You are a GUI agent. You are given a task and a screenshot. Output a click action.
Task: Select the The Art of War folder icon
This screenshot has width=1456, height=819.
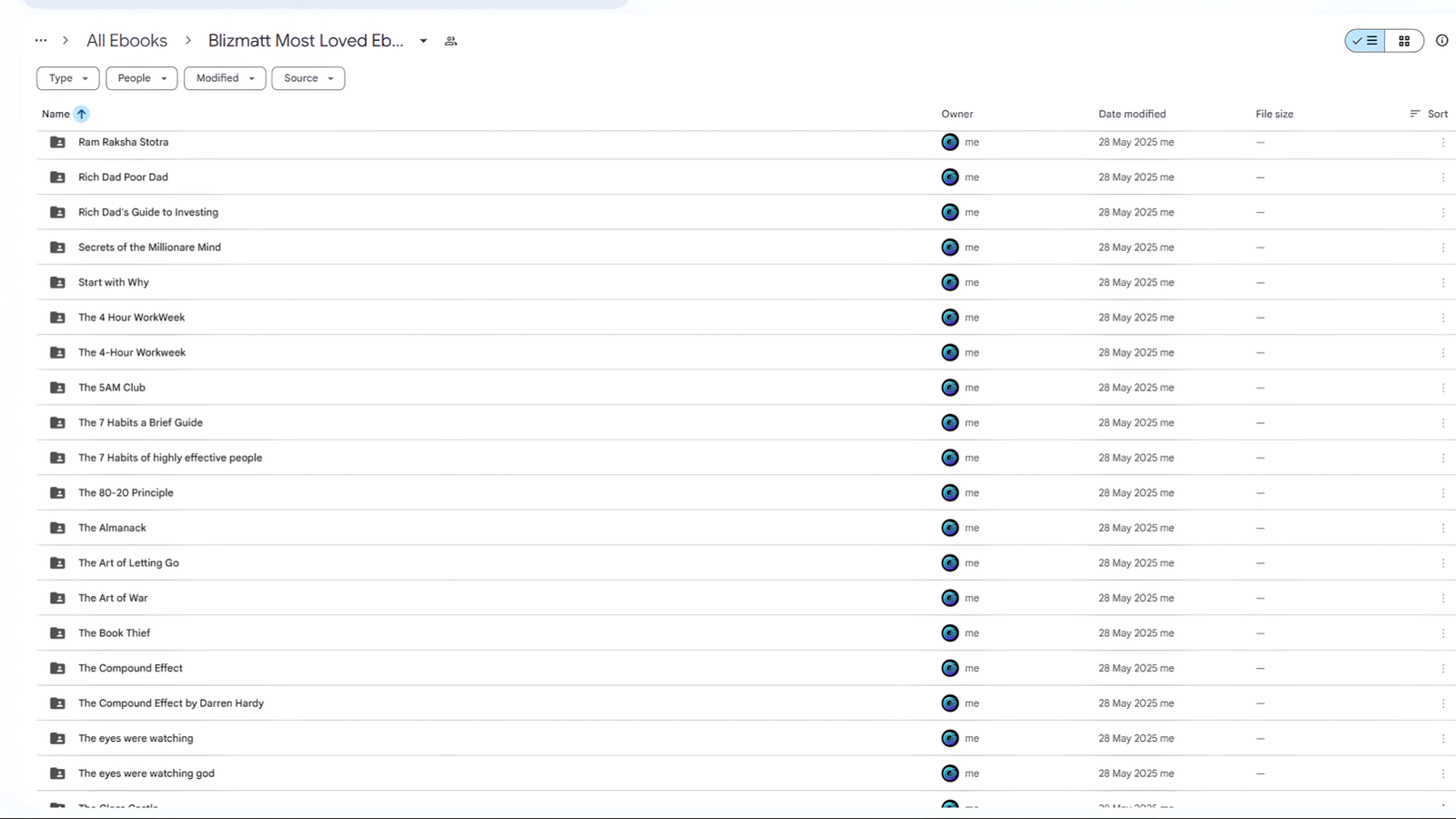(x=57, y=598)
